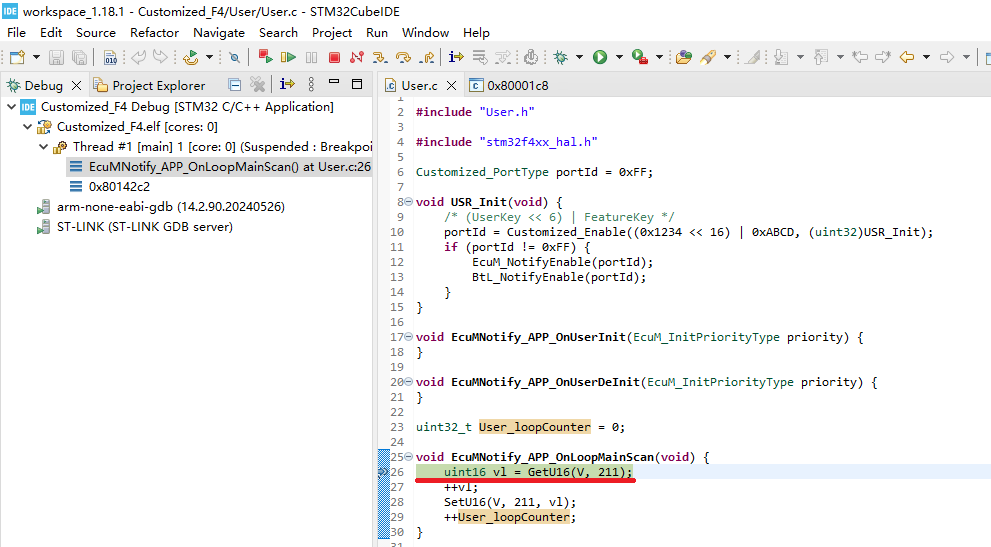
Task: Click the Step Return icon
Action: coord(427,58)
